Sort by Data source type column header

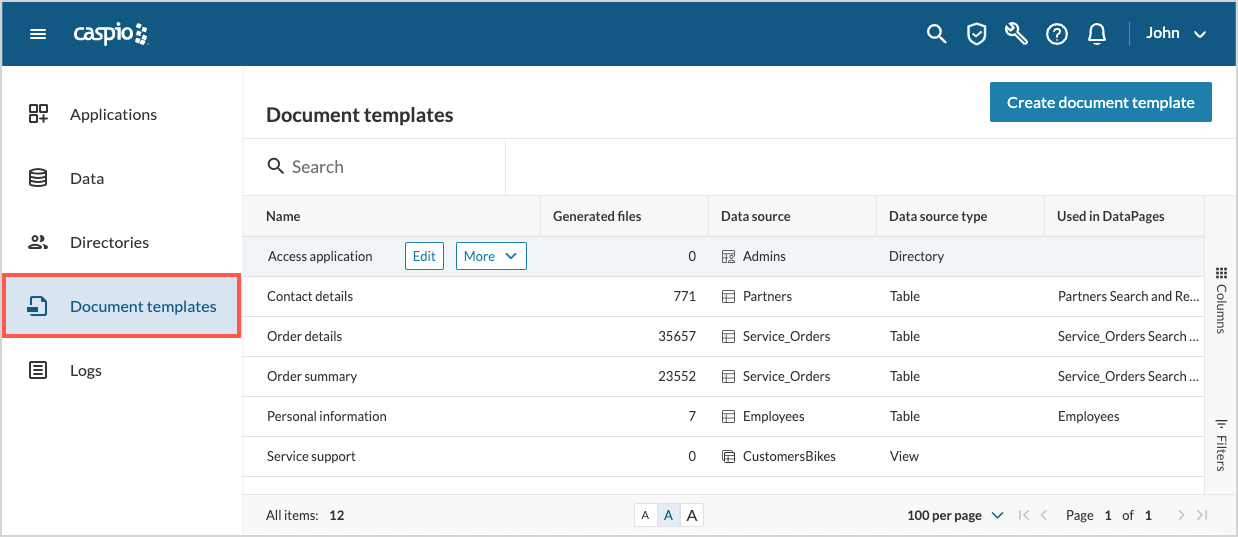click(960, 216)
